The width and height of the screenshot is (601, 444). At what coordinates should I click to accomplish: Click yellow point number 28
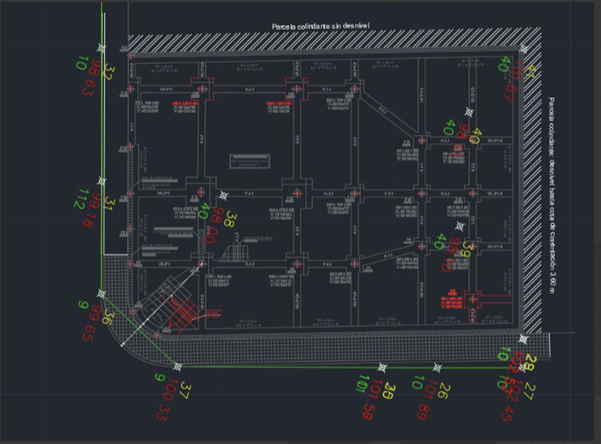point(530,363)
